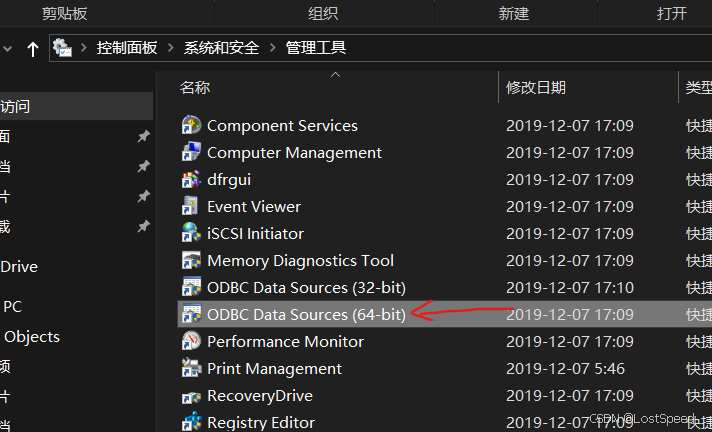The width and height of the screenshot is (712, 432).
Task: Select the iSCSI Initiator icon
Action: pos(191,234)
